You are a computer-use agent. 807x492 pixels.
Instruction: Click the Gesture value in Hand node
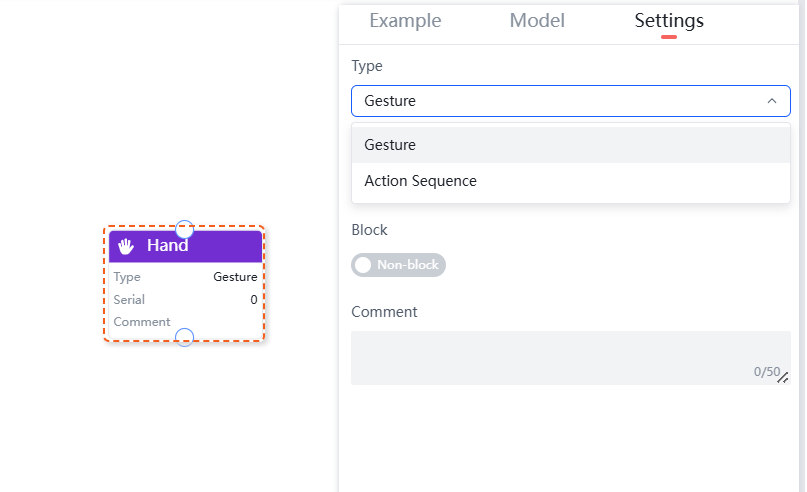(x=235, y=277)
